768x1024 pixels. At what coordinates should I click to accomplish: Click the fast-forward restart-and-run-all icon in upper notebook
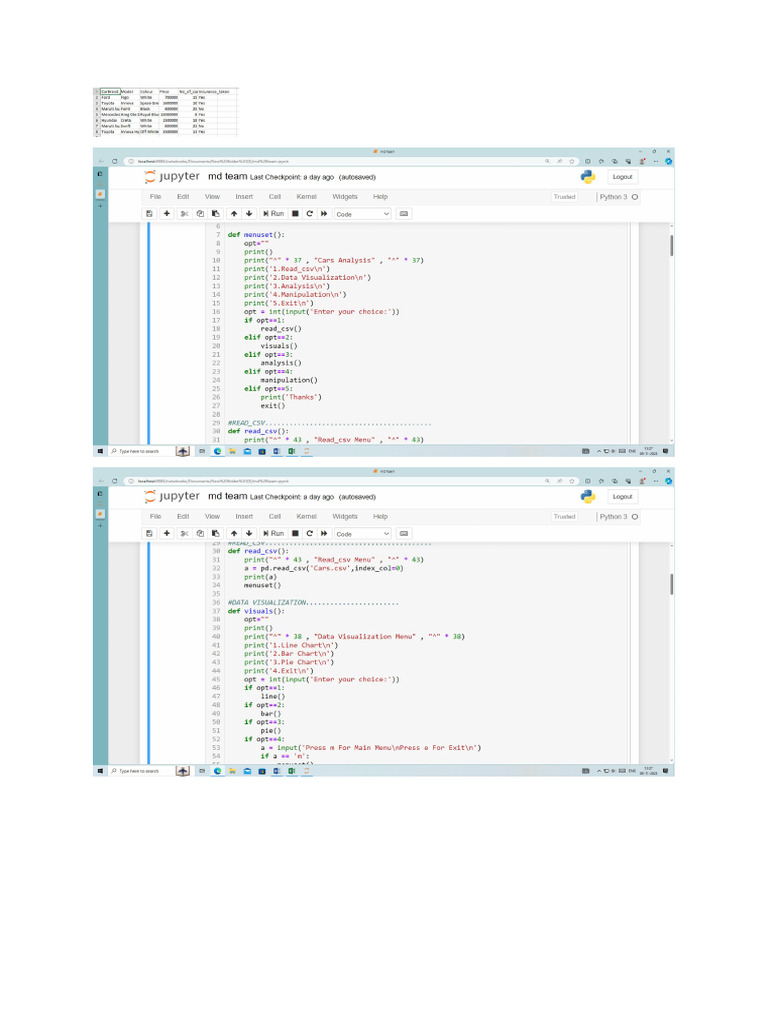[324, 214]
